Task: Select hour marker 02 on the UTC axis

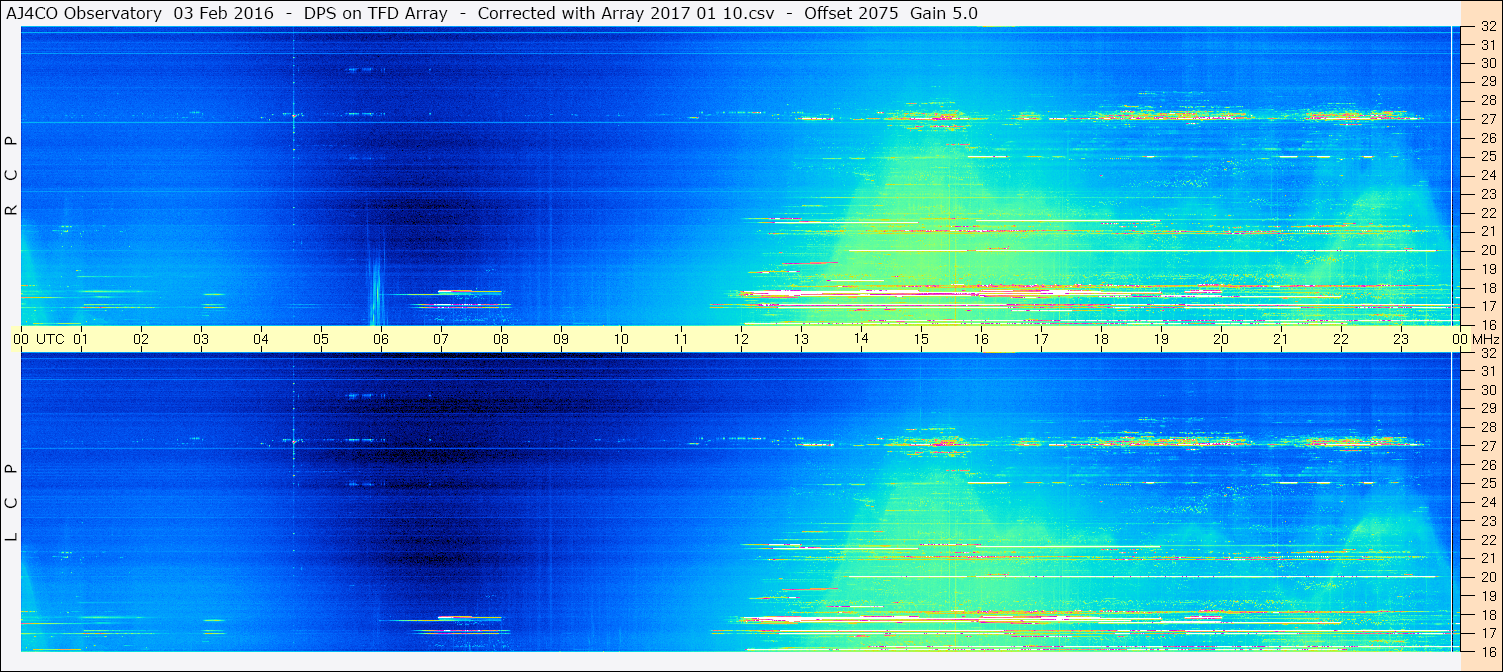Action: (141, 339)
